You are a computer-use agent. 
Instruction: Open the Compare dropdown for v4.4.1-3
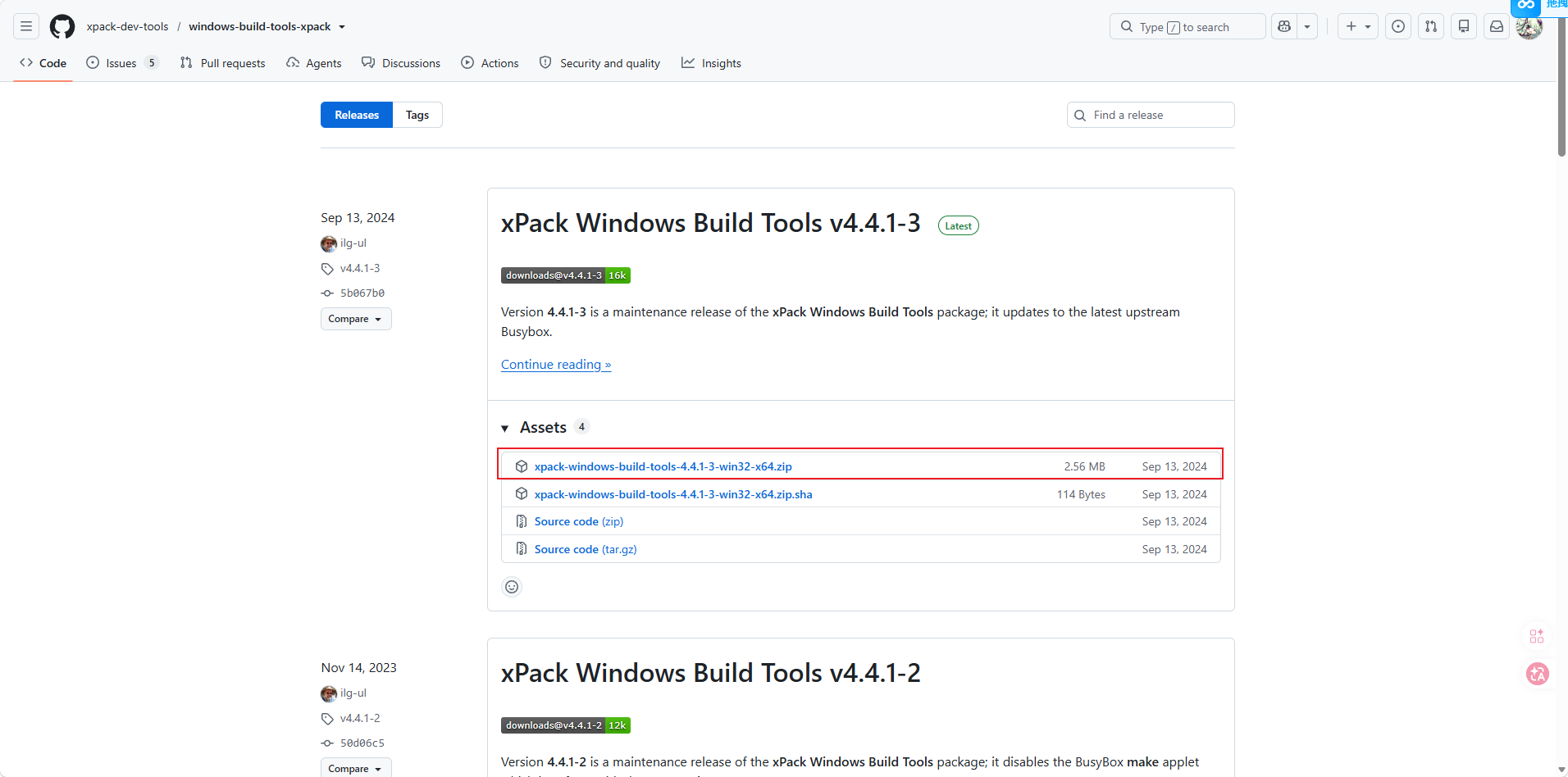[356, 319]
